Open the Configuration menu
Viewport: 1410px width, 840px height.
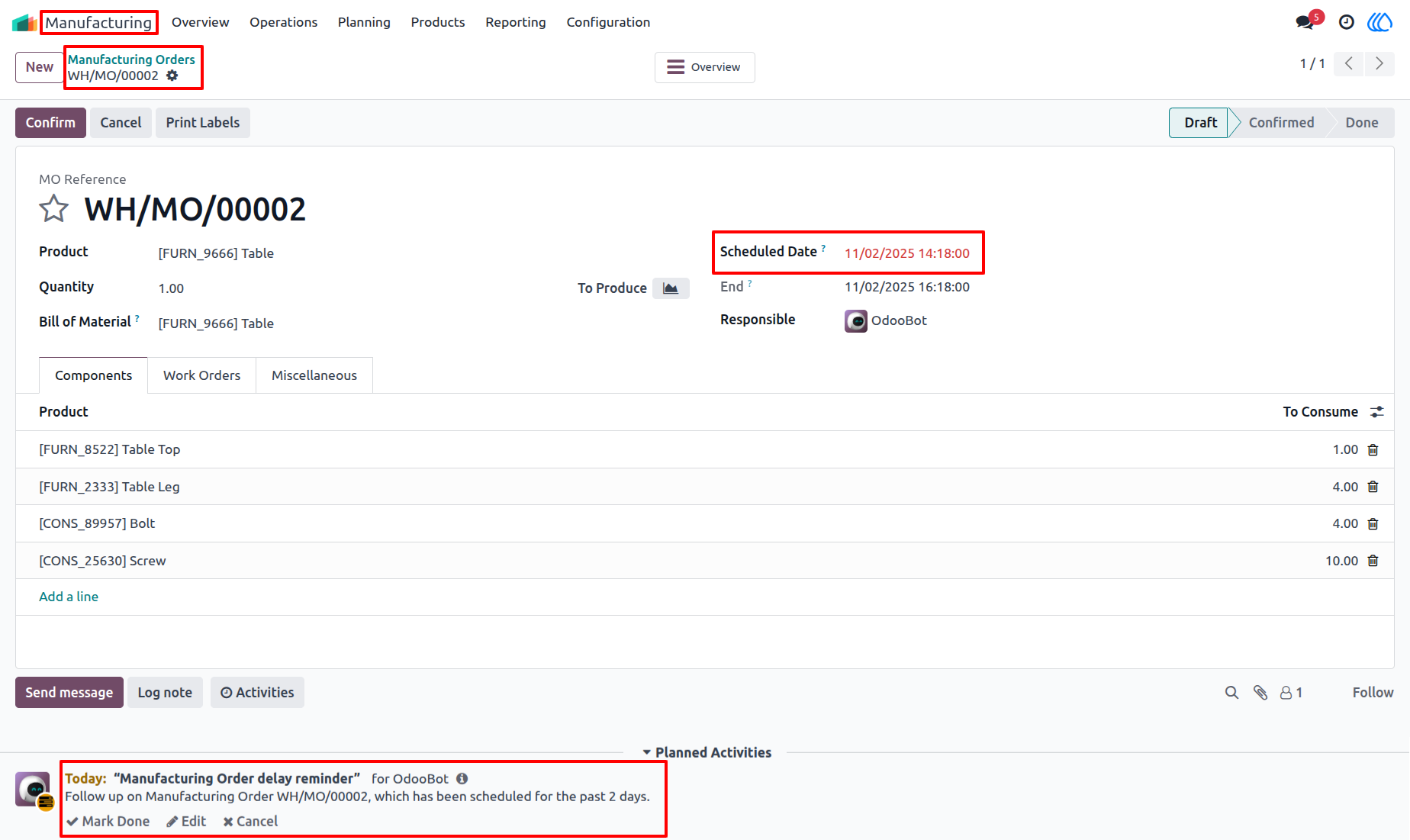click(x=608, y=22)
